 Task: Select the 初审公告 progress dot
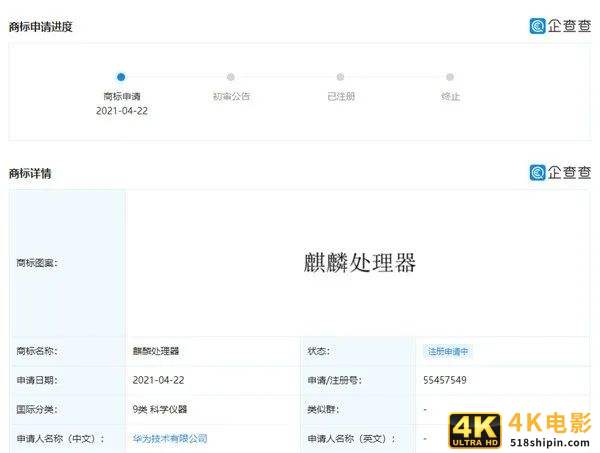[x=231, y=77]
